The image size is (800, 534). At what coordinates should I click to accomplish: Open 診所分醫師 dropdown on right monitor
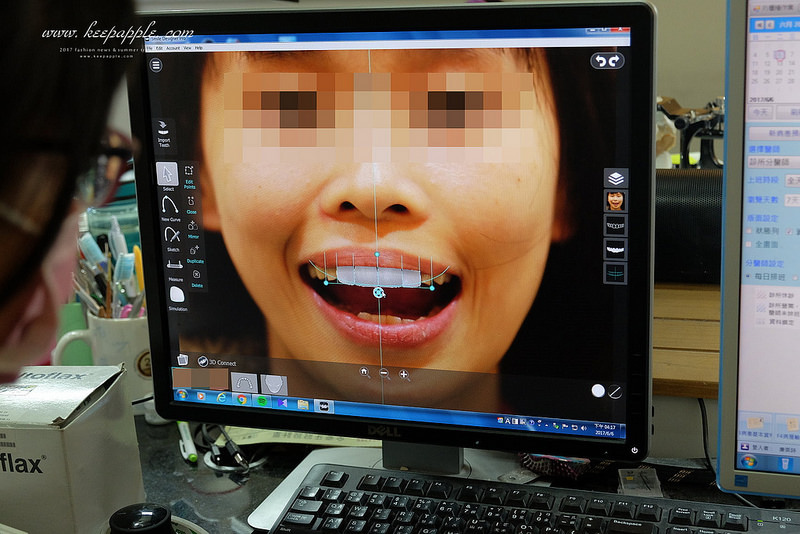774,162
